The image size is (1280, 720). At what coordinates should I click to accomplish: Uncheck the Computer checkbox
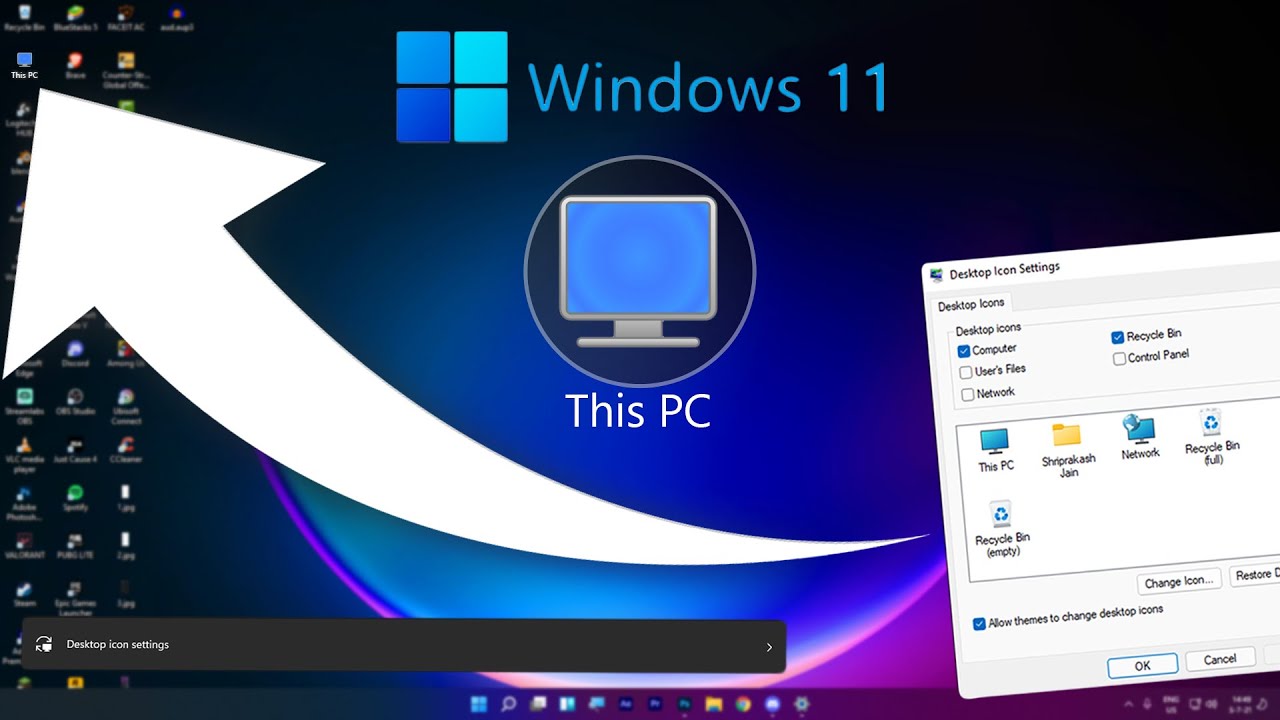point(964,351)
